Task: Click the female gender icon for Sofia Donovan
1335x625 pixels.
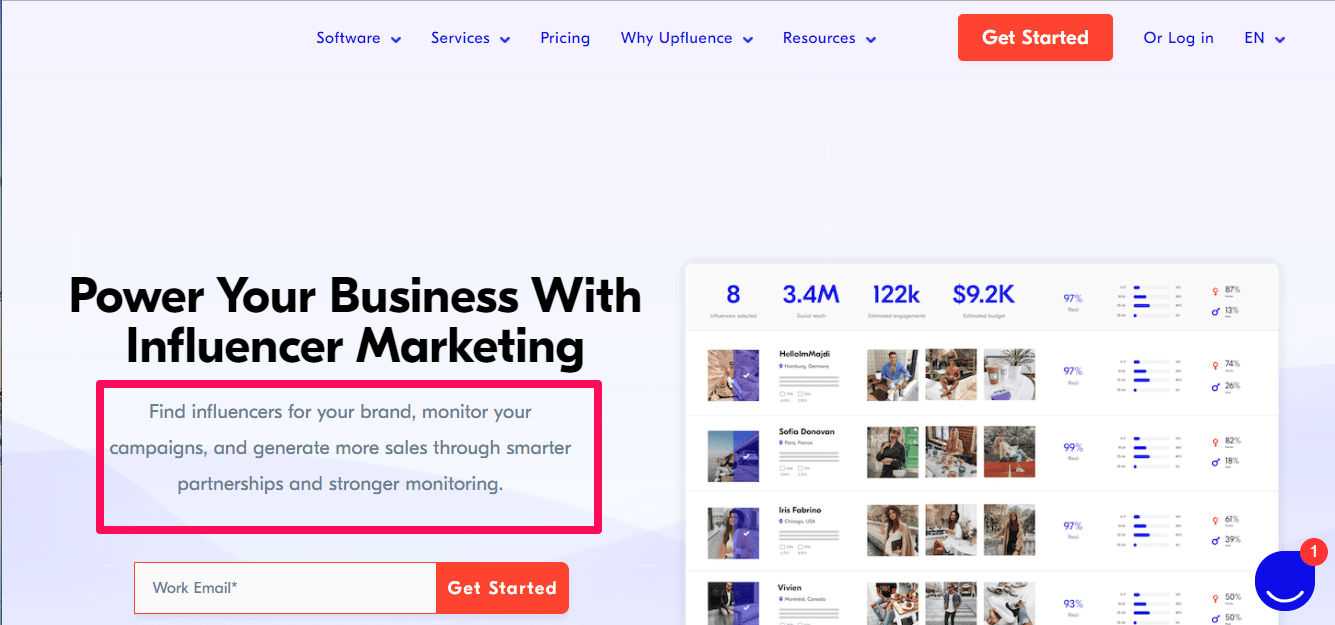Action: 1215,441
